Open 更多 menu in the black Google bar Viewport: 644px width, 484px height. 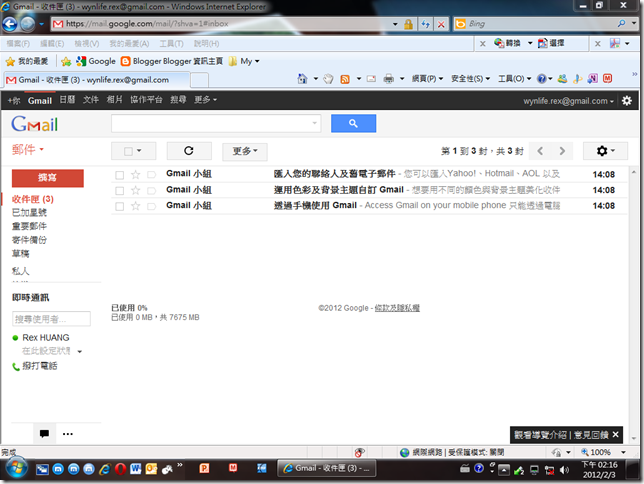[205, 100]
